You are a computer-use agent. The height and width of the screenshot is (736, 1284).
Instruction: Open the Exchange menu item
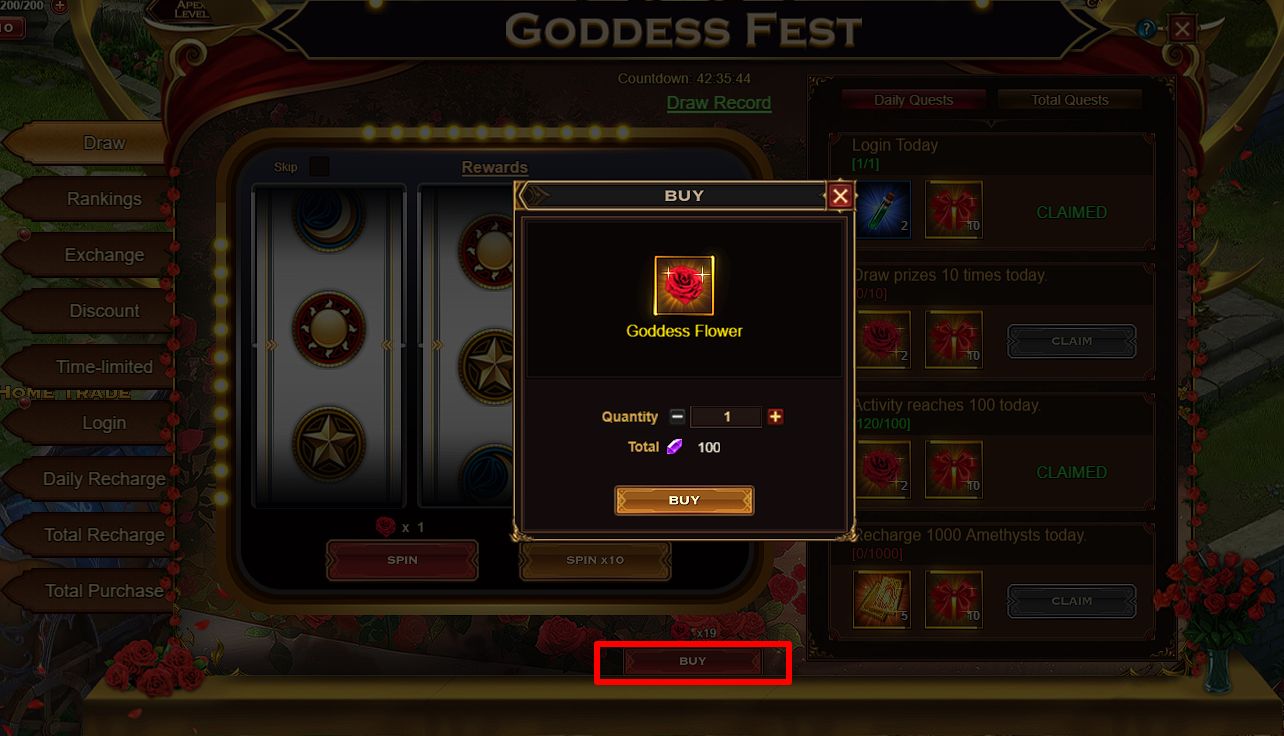tap(104, 255)
